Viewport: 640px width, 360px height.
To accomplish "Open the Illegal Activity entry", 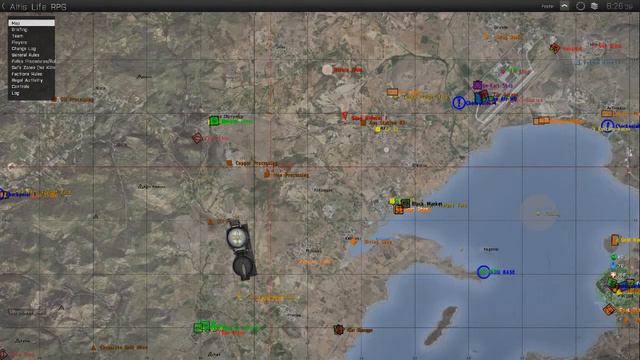I will 31,80.
